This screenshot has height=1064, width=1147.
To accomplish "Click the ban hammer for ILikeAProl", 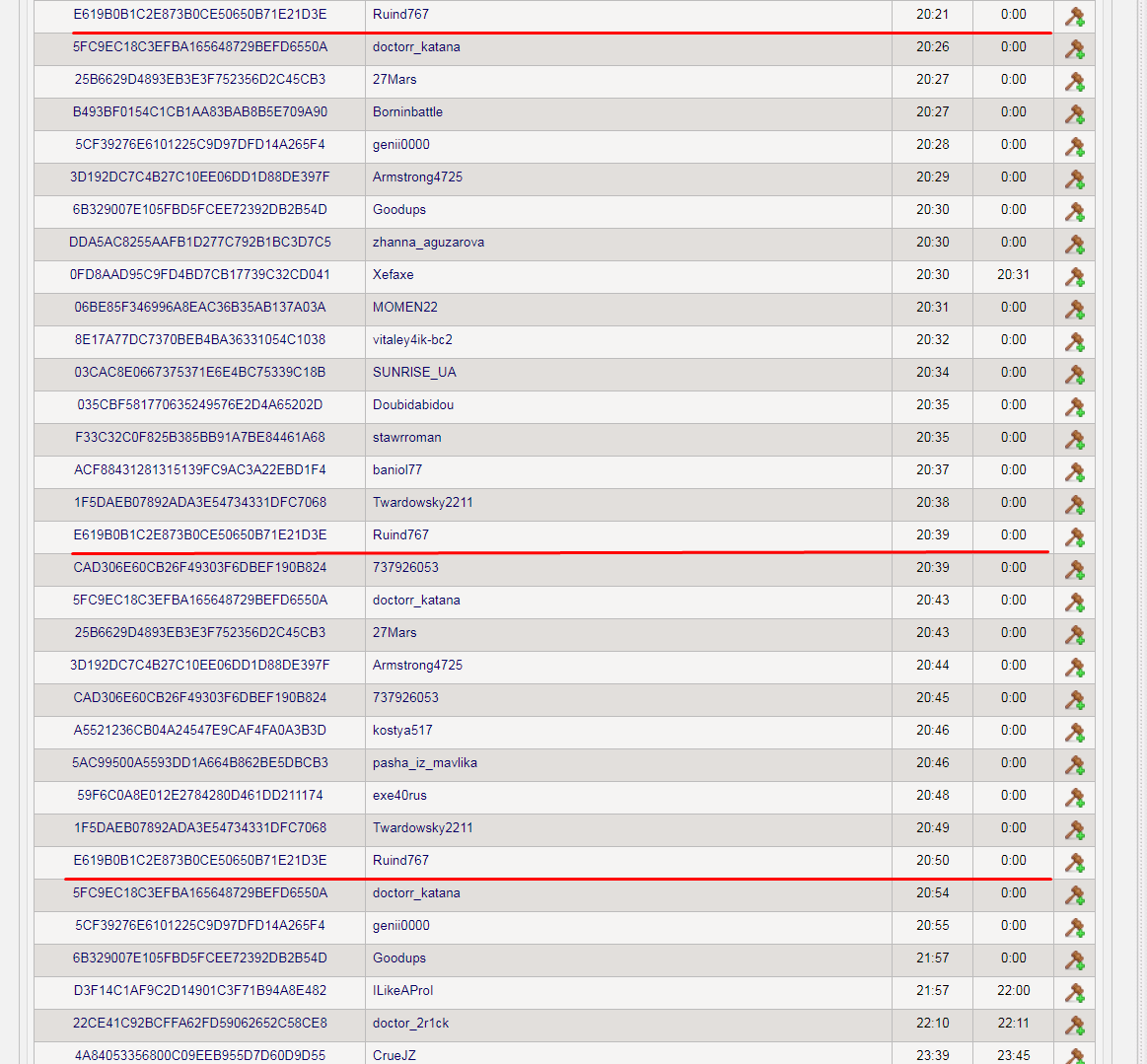I will (x=1074, y=992).
